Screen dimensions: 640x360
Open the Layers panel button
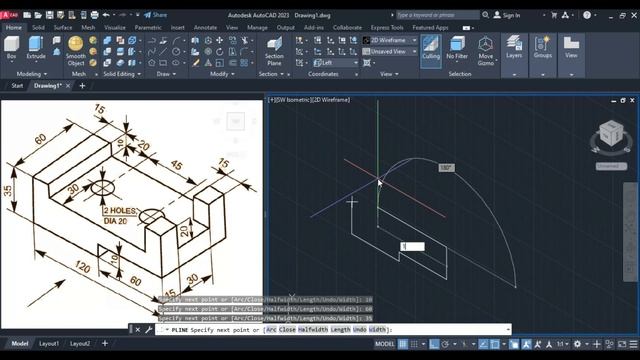(514, 47)
